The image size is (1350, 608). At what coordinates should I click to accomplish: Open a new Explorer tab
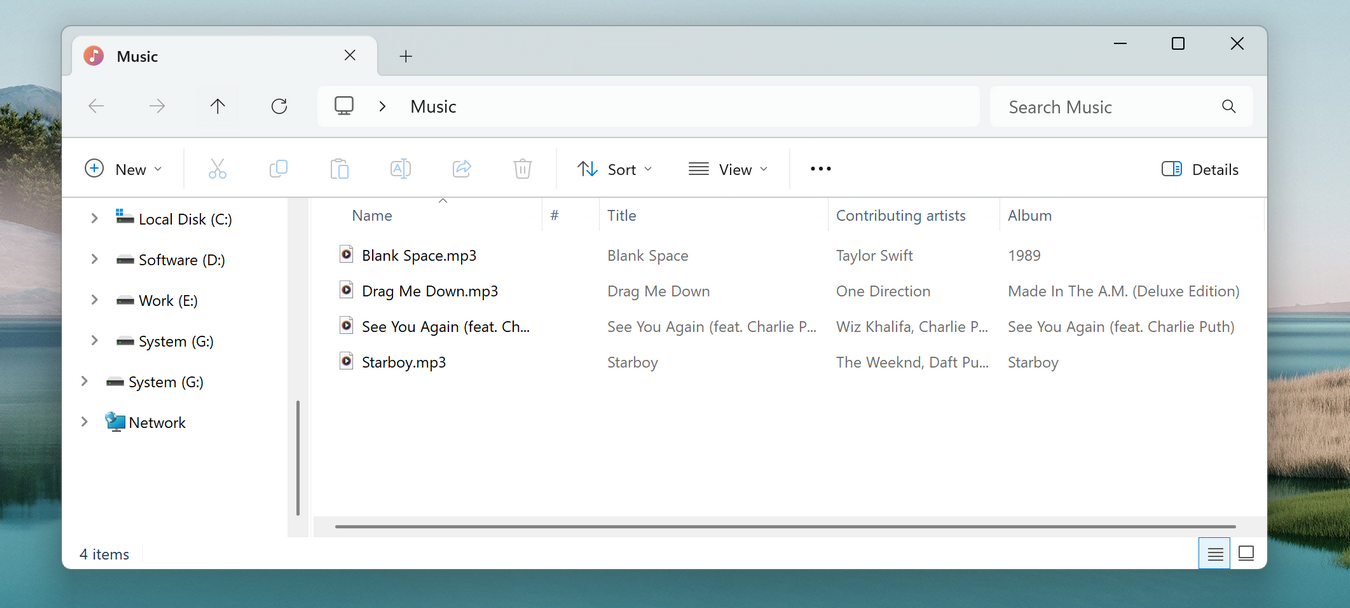tap(405, 56)
